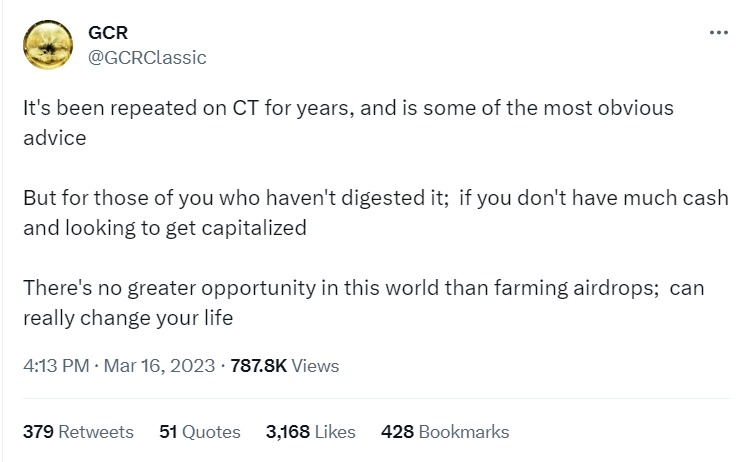
Task: Open the three-dot more options menu
Action: (x=718, y=33)
